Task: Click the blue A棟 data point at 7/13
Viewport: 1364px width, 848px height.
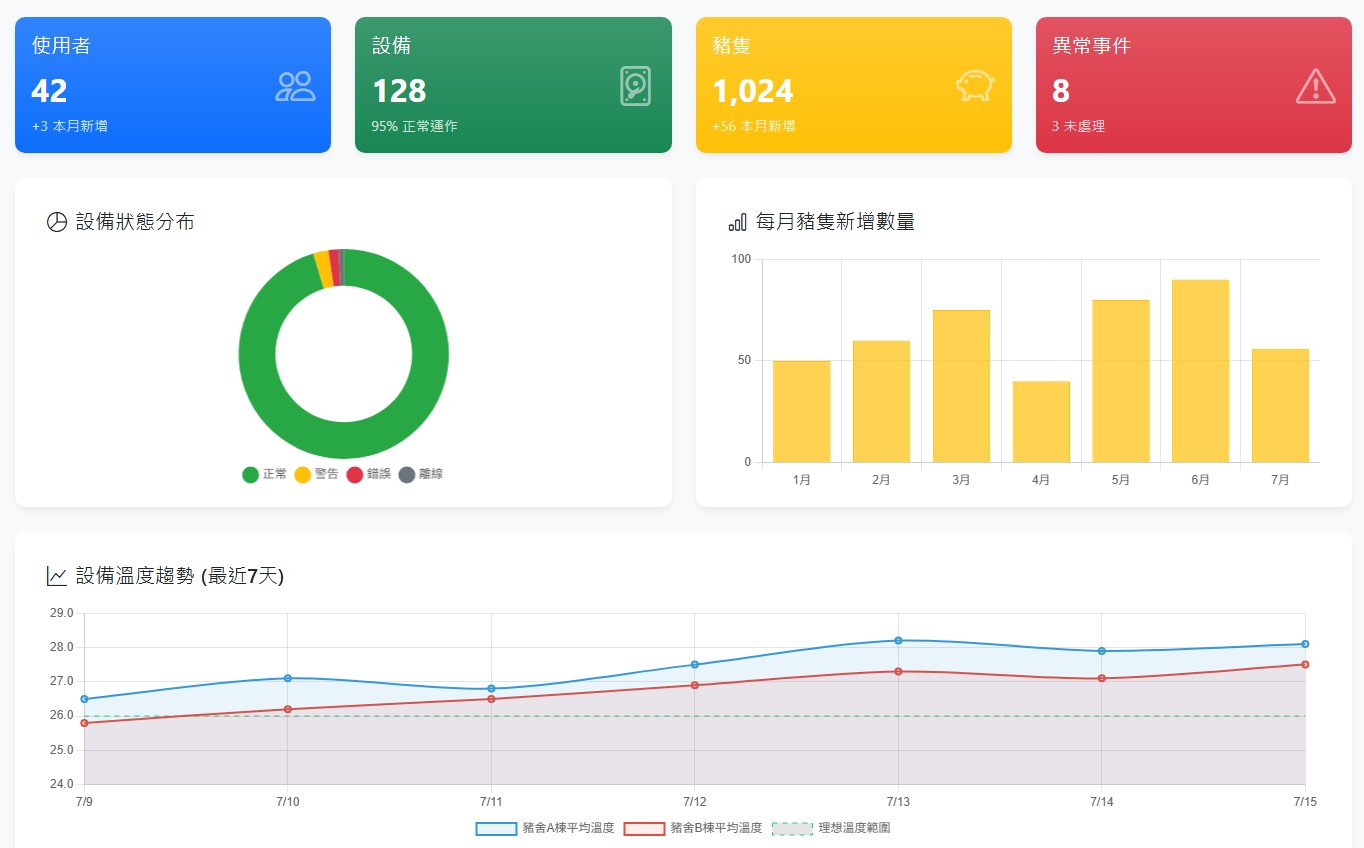Action: [x=898, y=640]
